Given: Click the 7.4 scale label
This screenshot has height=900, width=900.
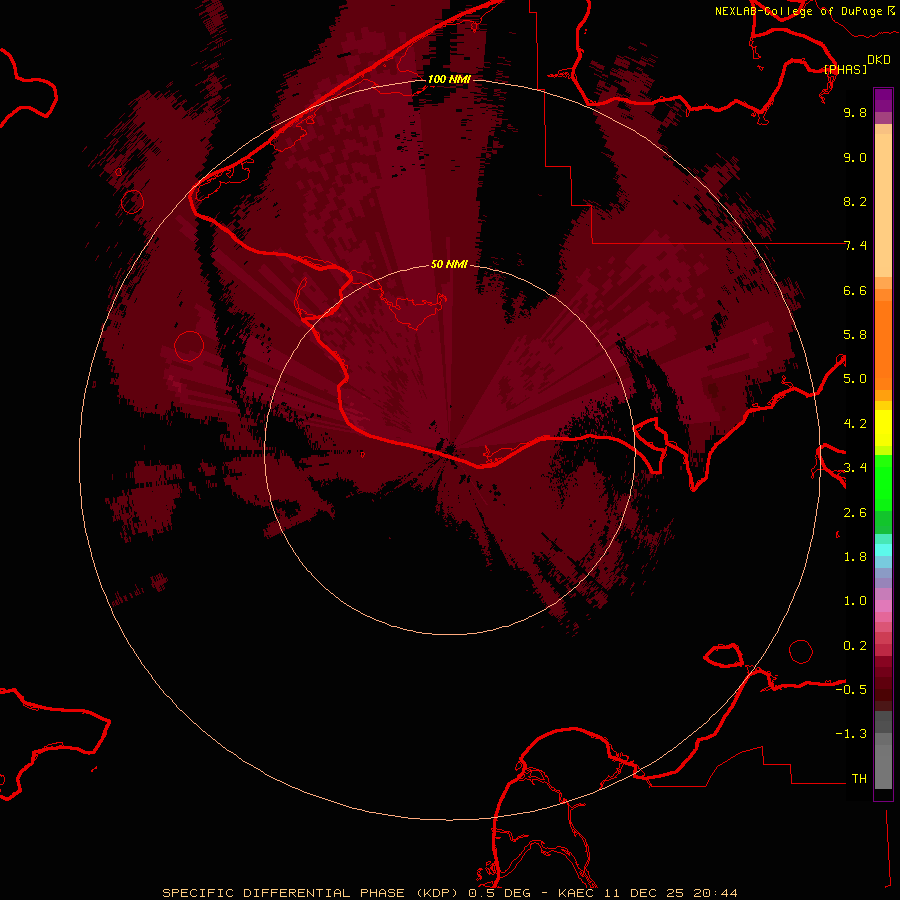Looking at the screenshot, I should click(855, 246).
